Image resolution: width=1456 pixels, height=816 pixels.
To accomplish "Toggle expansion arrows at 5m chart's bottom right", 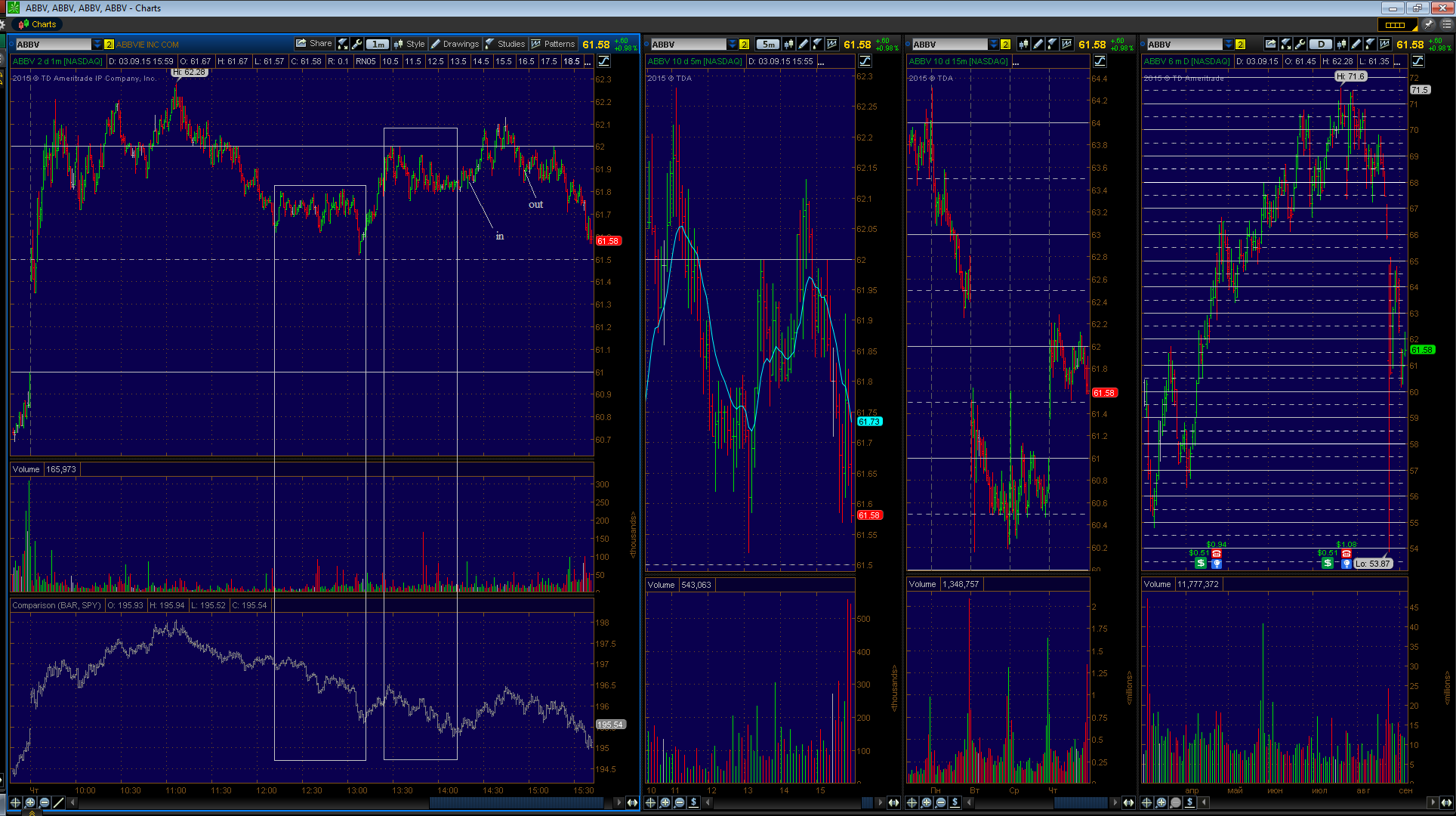I will (893, 802).
